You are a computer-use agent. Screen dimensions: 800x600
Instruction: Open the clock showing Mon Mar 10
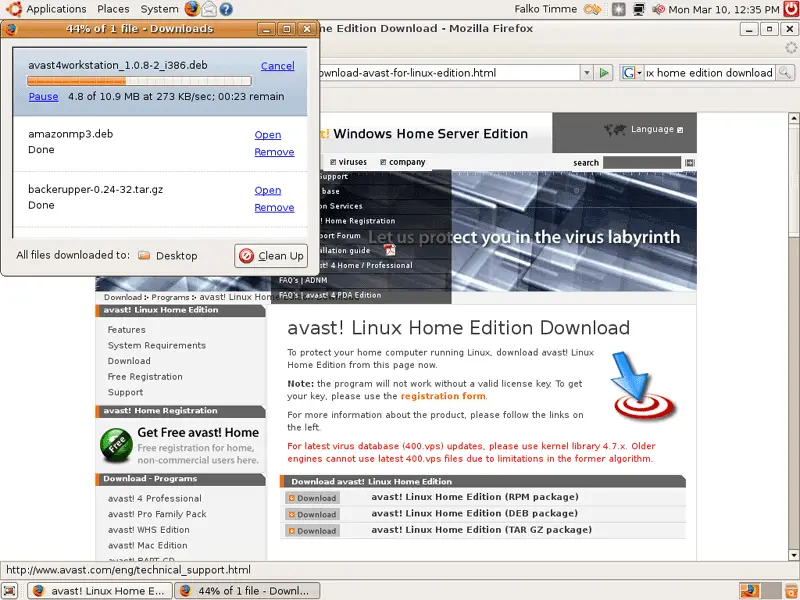723,9
